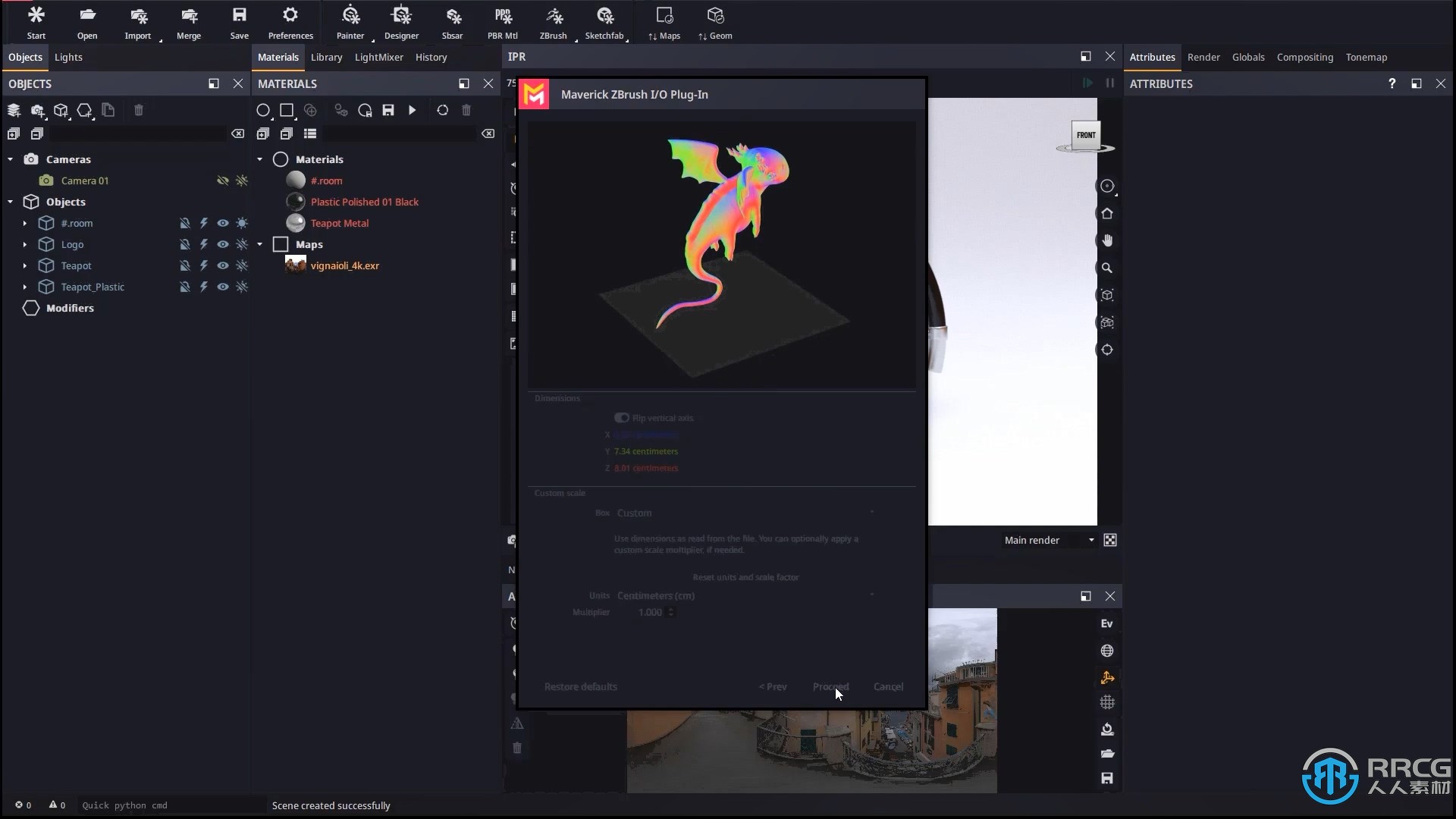Click the Import toolbar icon
Viewport: 1456px width, 819px height.
138,22
